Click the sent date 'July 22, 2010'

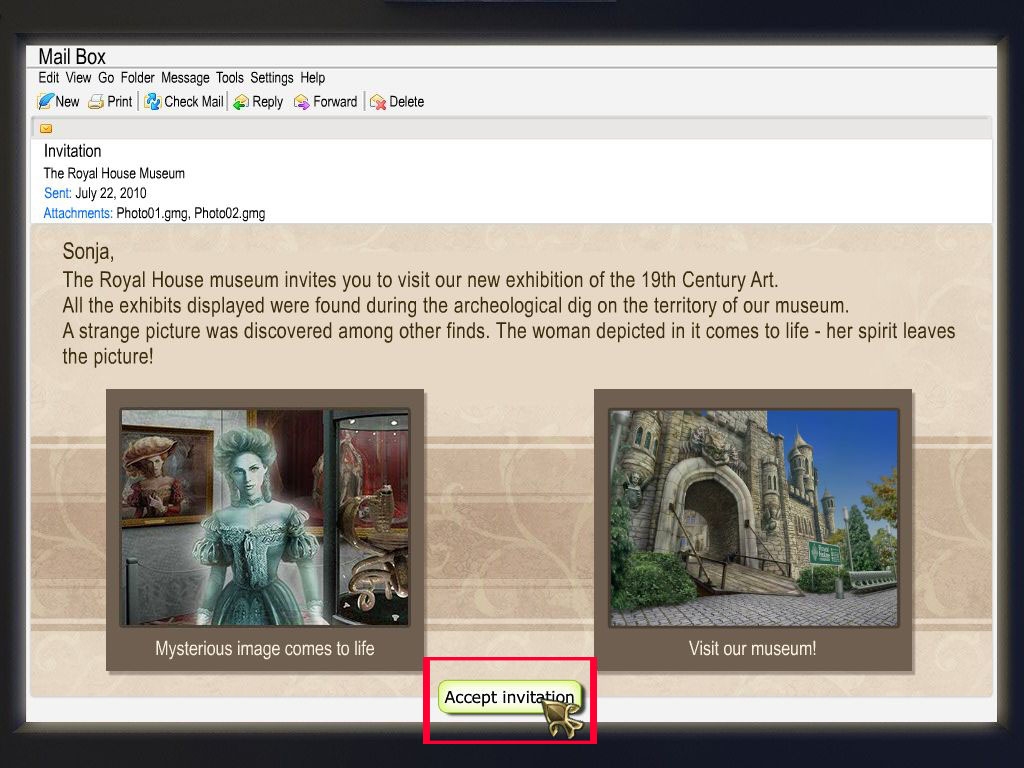point(111,193)
